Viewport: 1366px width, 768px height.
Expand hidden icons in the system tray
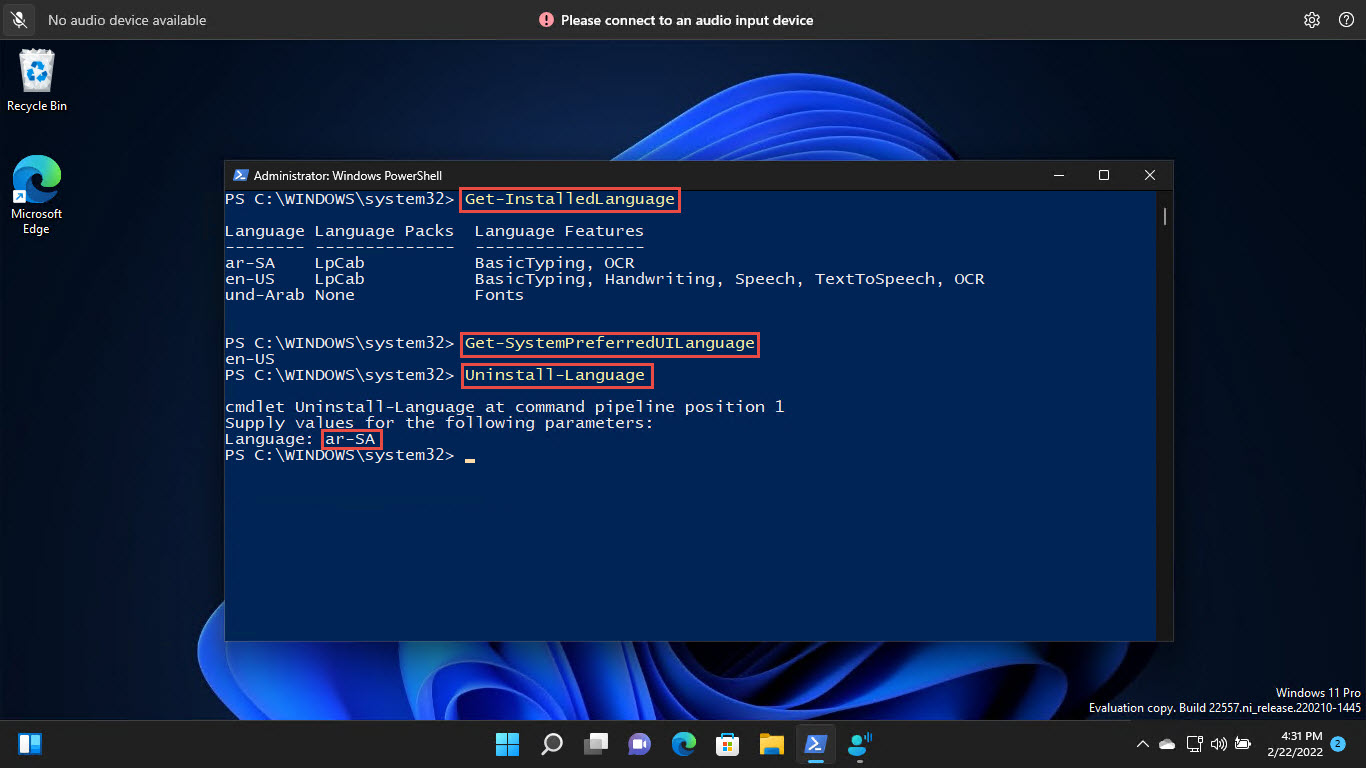1141,743
